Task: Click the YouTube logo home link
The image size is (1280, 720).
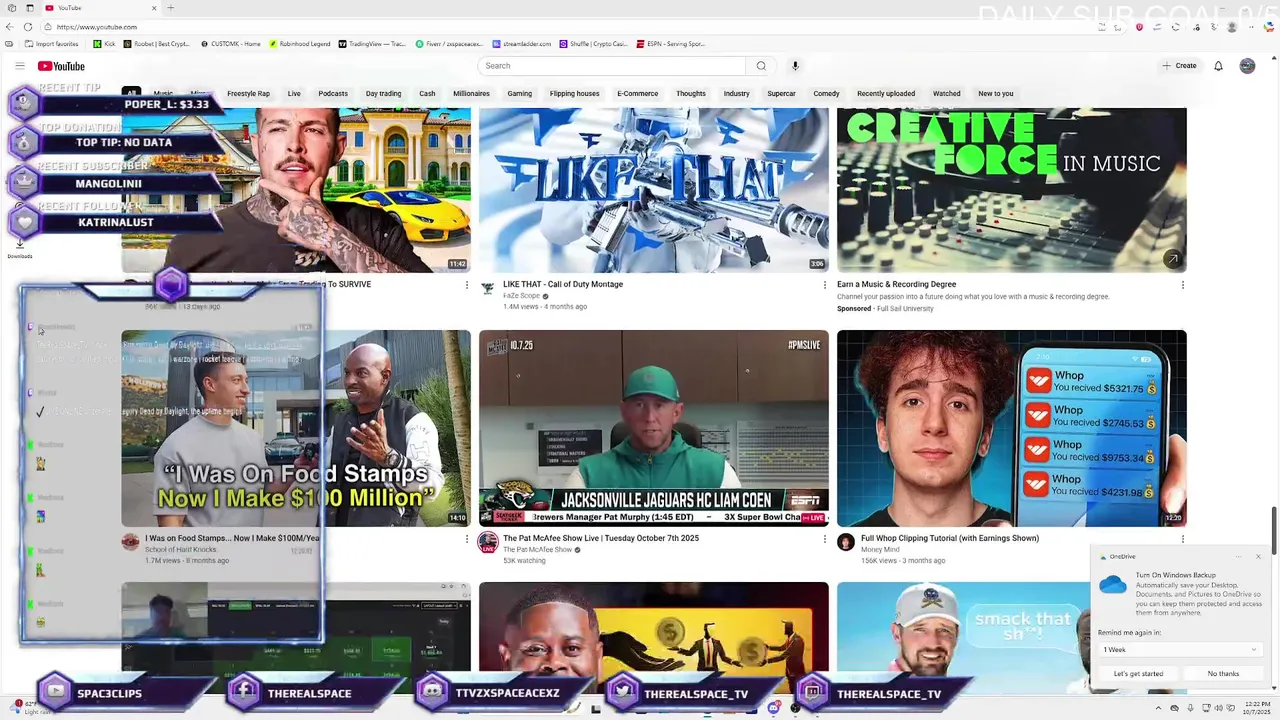Action: (x=61, y=66)
